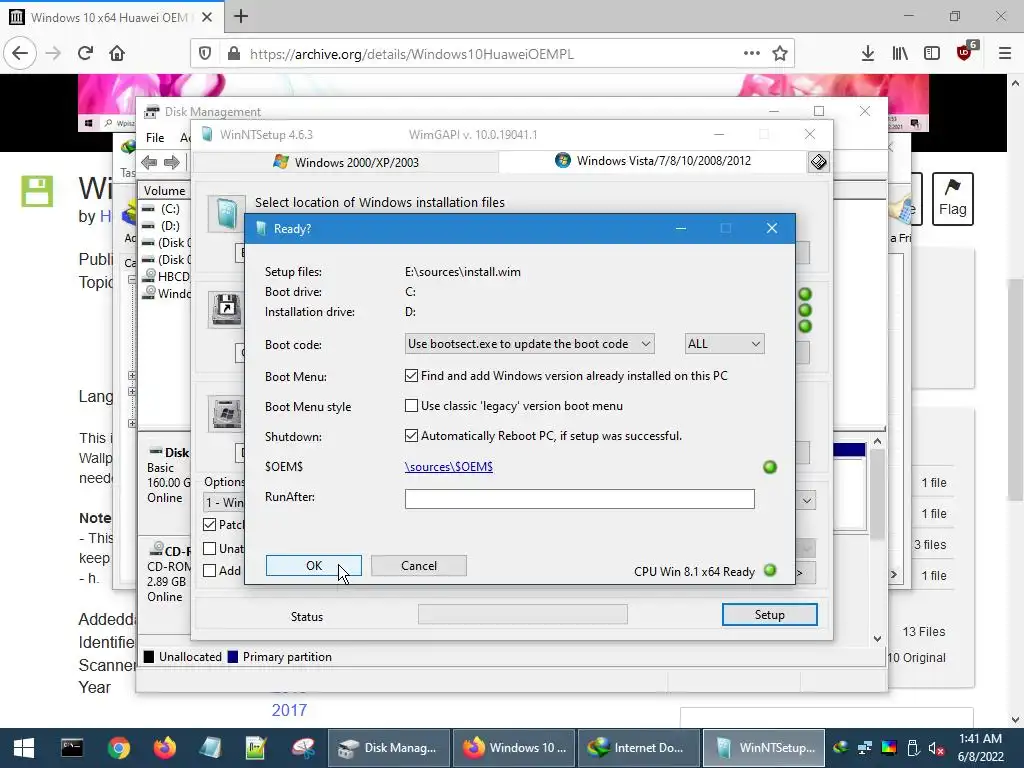Screen dimensions: 1024x768
Task: Launch Chrome from taskbar
Action: click(119, 748)
